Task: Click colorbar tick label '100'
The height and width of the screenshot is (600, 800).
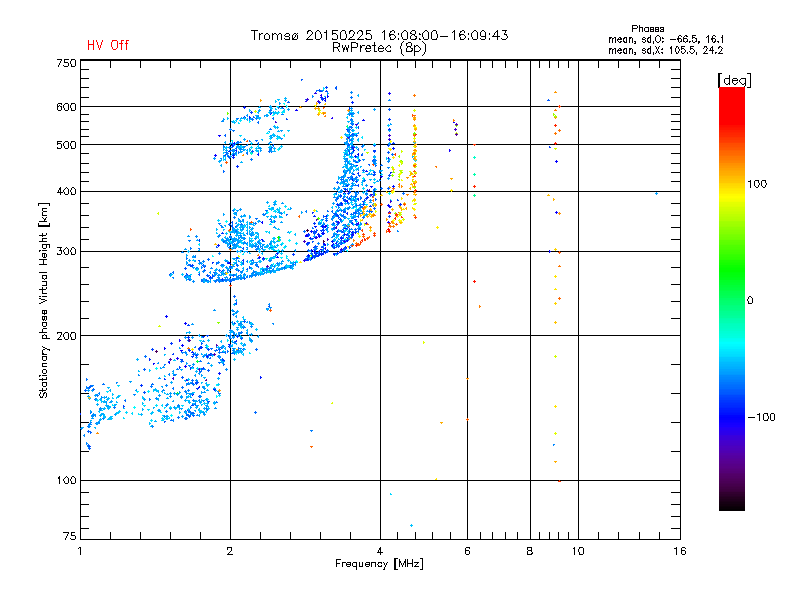Action: (757, 184)
